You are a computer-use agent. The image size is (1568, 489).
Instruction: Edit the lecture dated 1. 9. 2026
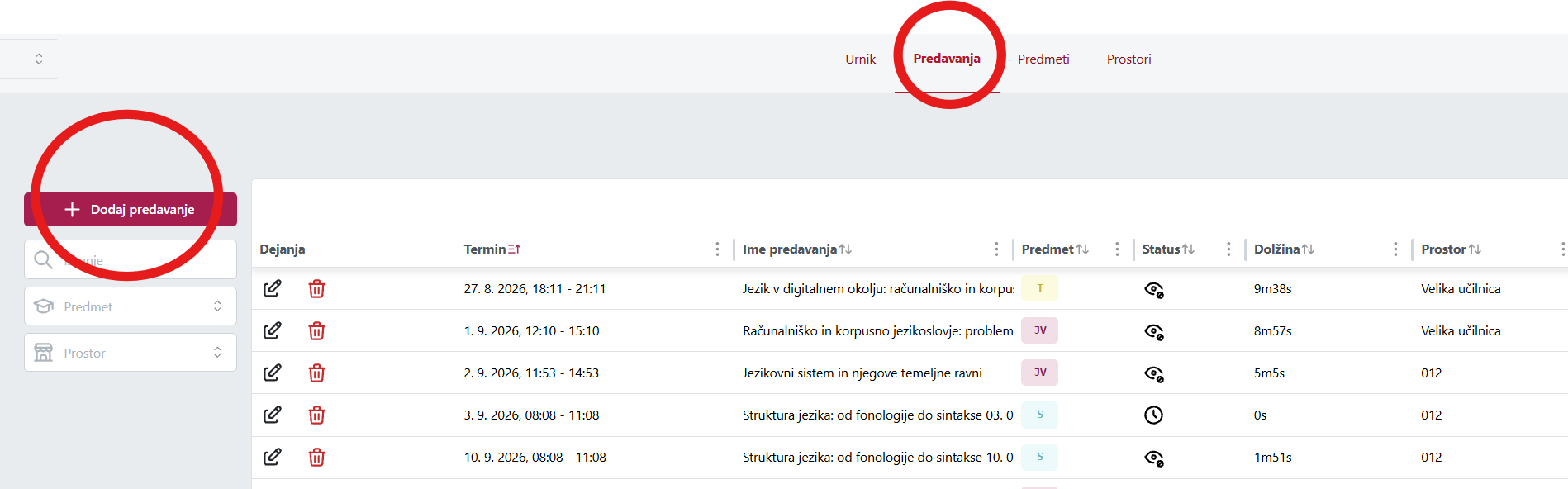pos(273,330)
